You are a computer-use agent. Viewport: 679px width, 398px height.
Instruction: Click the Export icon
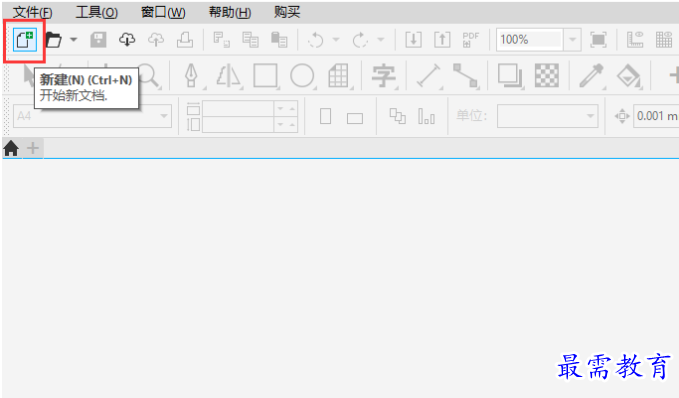click(x=442, y=40)
